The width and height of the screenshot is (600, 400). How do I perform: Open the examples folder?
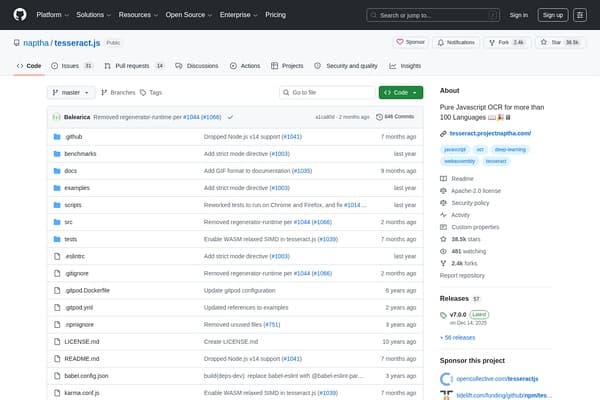pos(77,188)
